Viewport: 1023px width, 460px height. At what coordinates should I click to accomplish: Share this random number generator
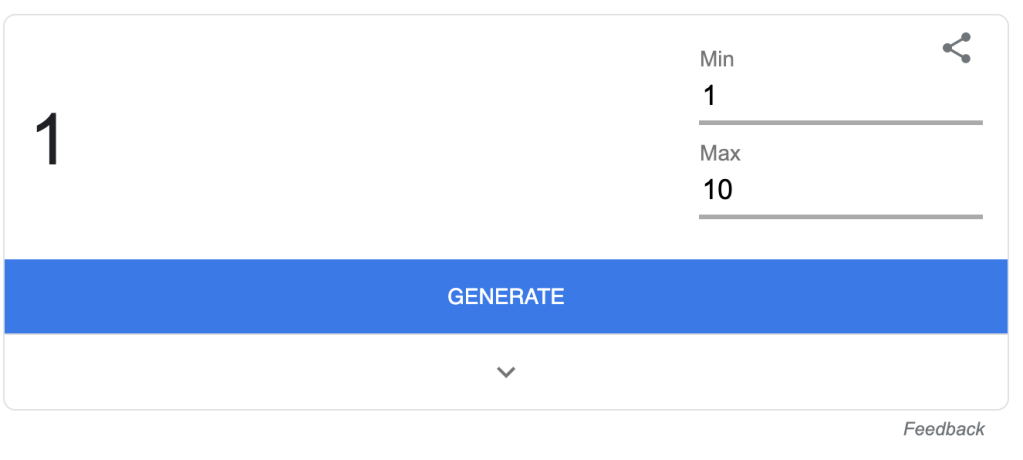[x=957, y=48]
